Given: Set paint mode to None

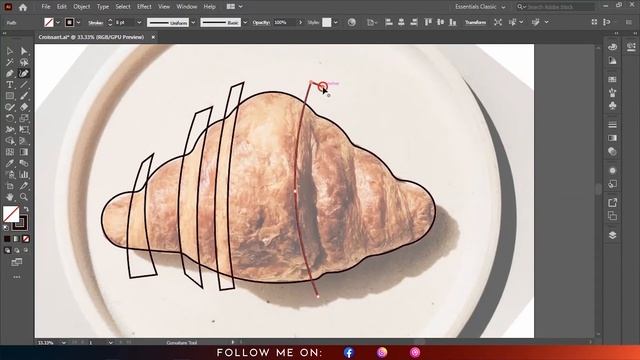Looking at the screenshot, I should (x=26, y=239).
